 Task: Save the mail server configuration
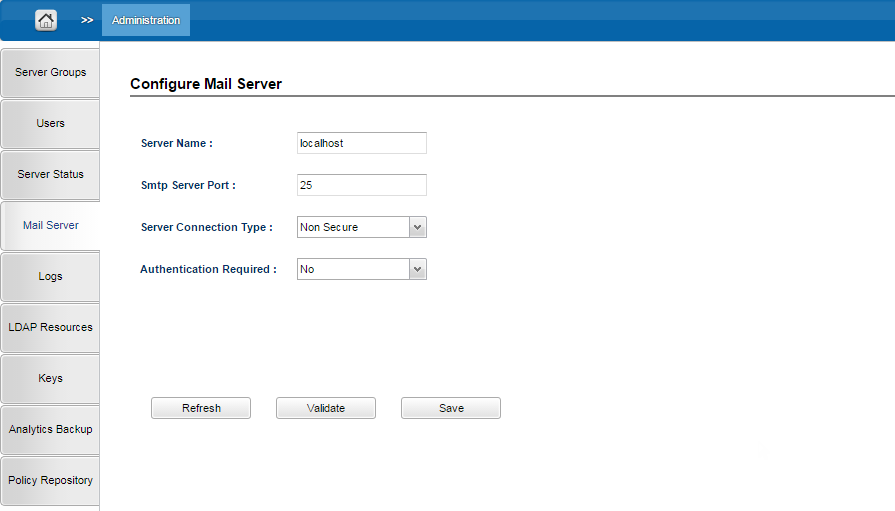[451, 408]
